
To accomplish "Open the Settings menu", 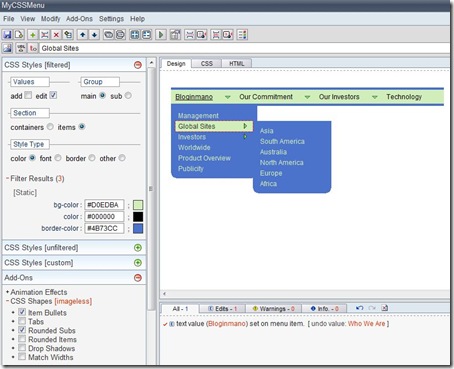I will pos(111,19).
